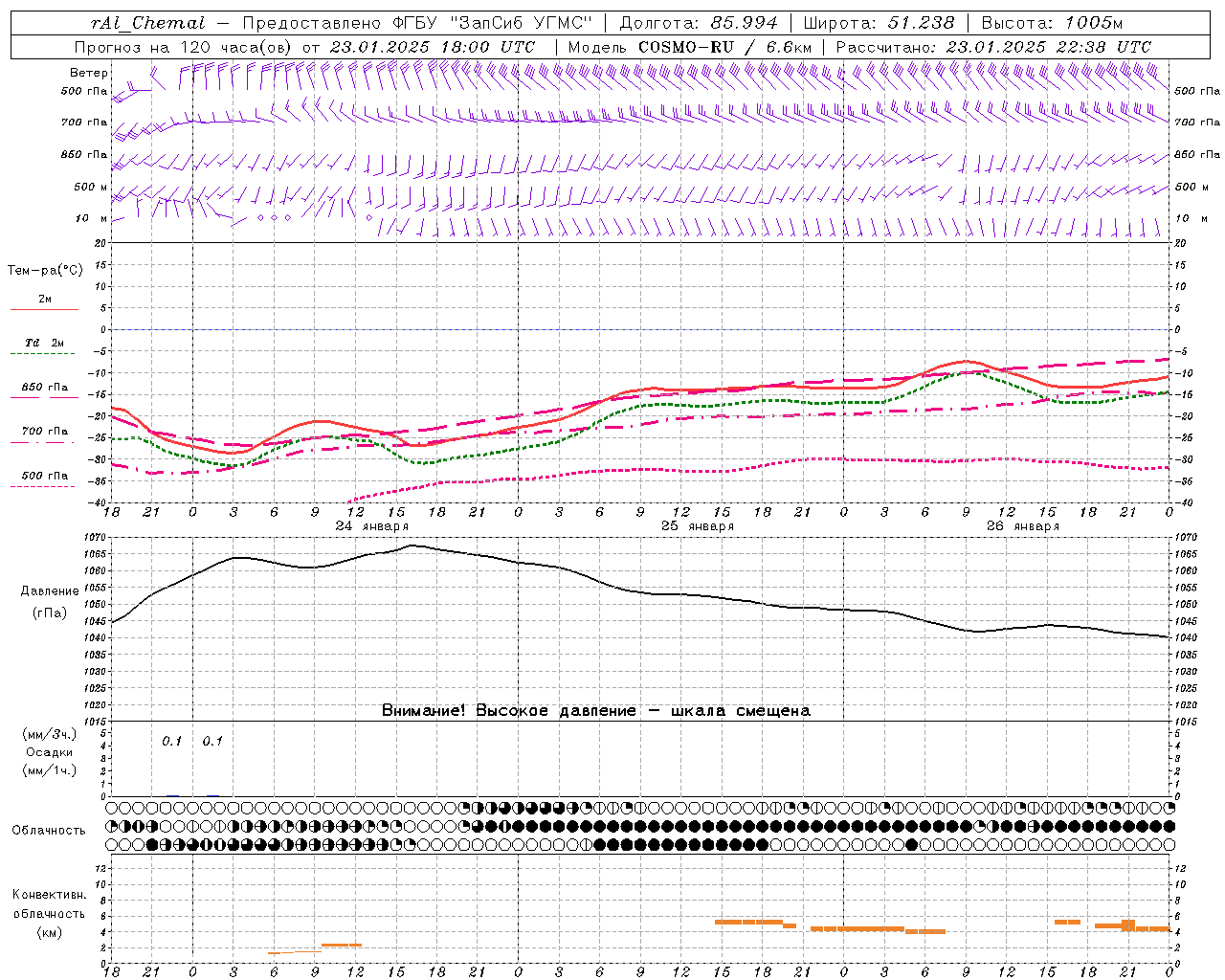Click the Ветер wind section label

(x=89, y=73)
